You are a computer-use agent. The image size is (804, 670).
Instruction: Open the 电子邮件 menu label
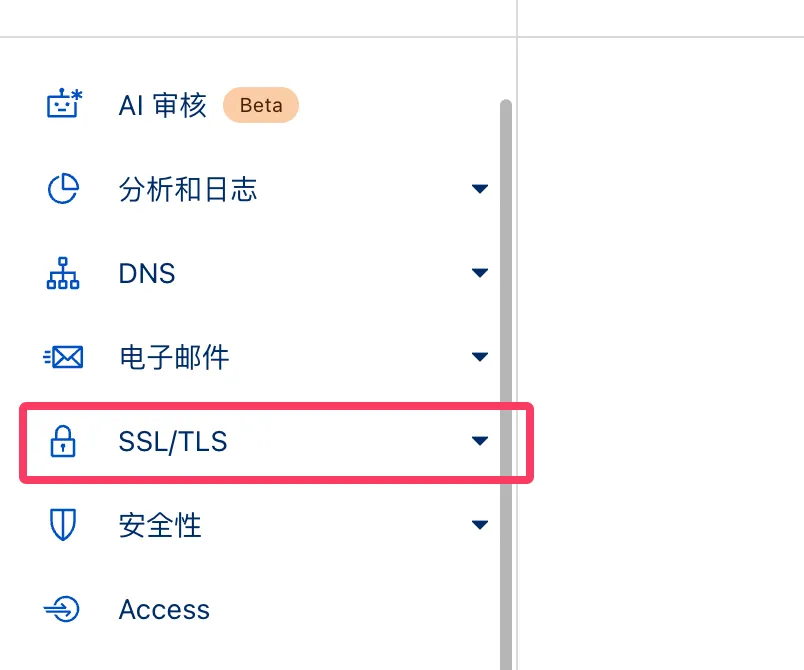(x=173, y=357)
